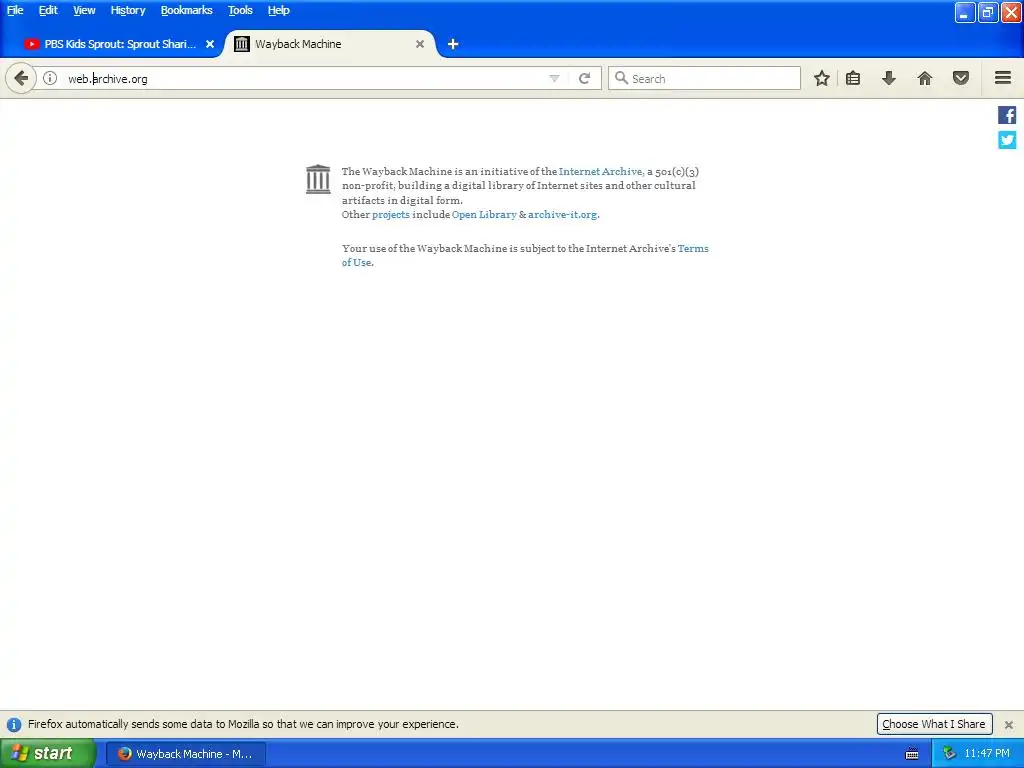
Task: Click the 11:47 PM clock
Action: pos(987,754)
